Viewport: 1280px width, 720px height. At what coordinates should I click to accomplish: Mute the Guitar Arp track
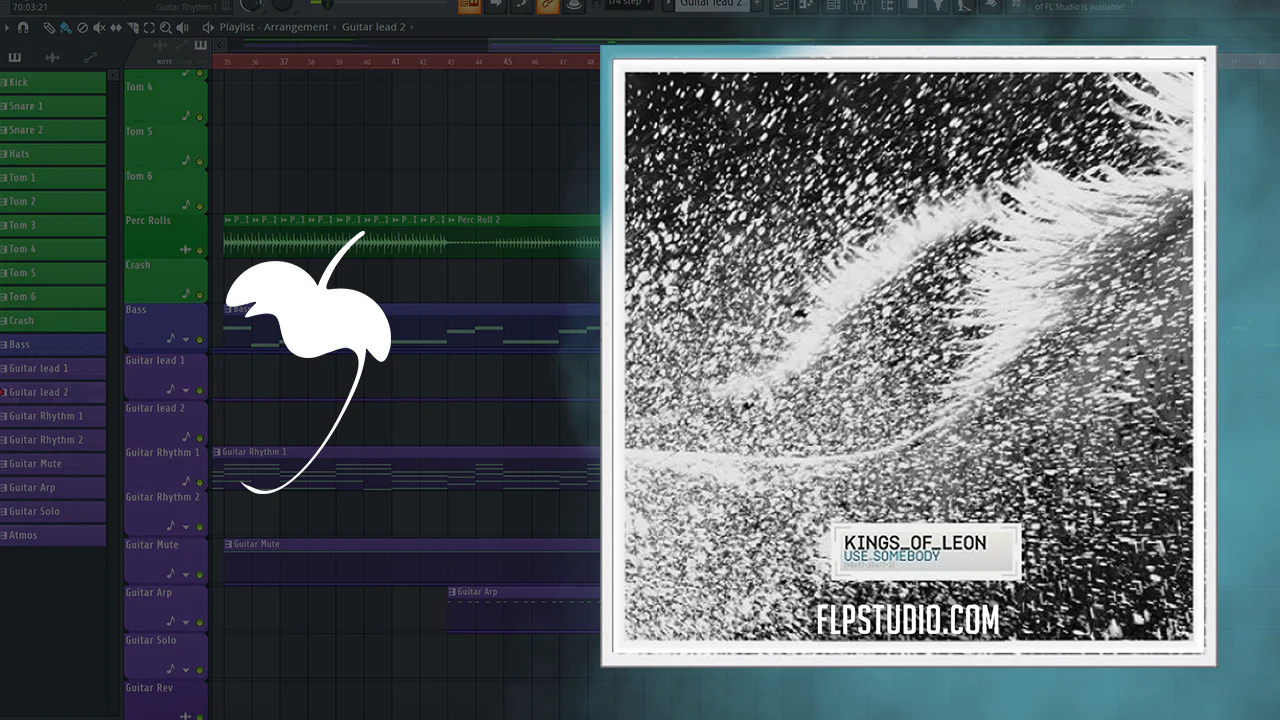point(199,622)
